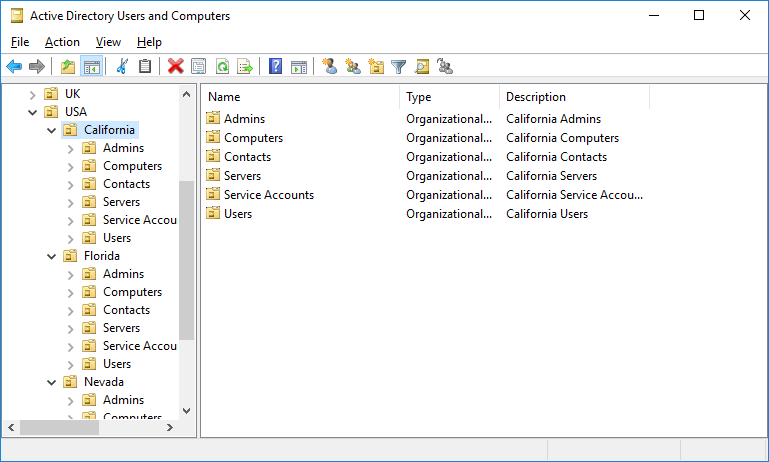Toggle the Action pane icon
The width and height of the screenshot is (769, 462).
299,66
